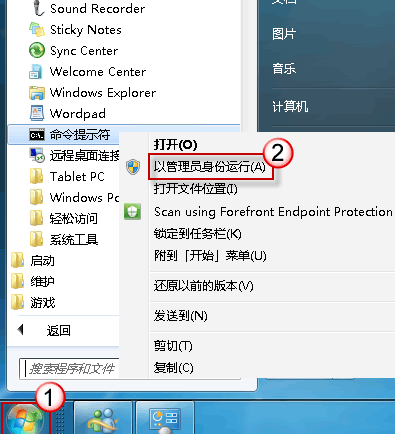Image resolution: width=395 pixels, height=434 pixels.
Task: Click the Sound Recorder microphone icon
Action: [x=38, y=8]
